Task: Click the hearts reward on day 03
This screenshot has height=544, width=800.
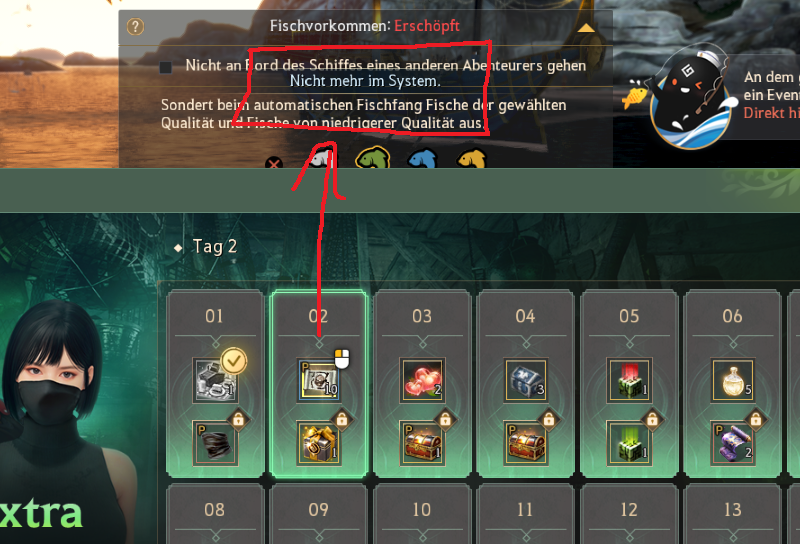Action: [x=423, y=380]
